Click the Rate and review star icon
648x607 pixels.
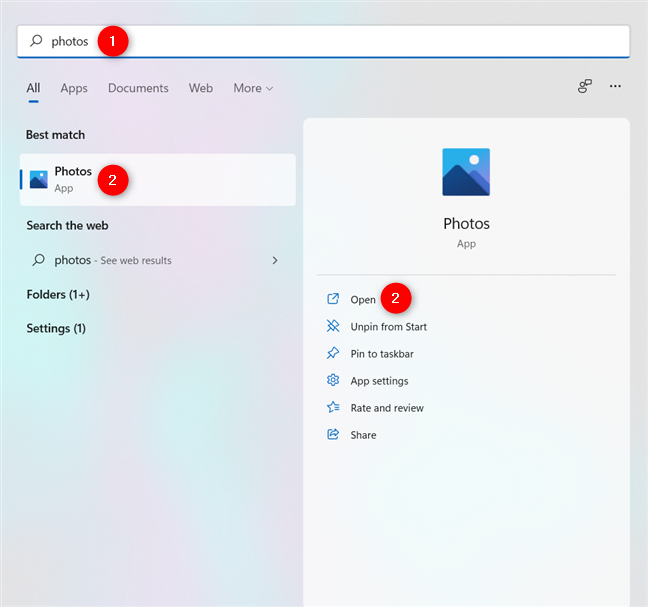333,407
